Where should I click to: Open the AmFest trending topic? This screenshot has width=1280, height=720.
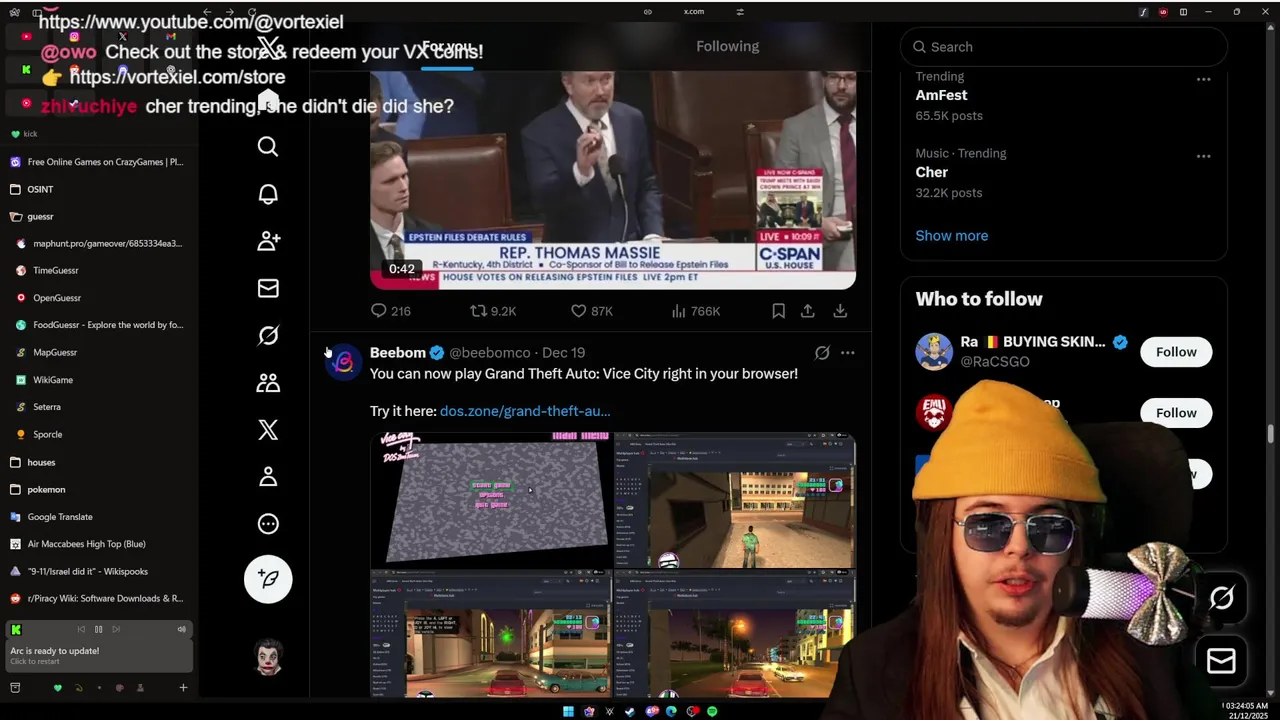(941, 95)
